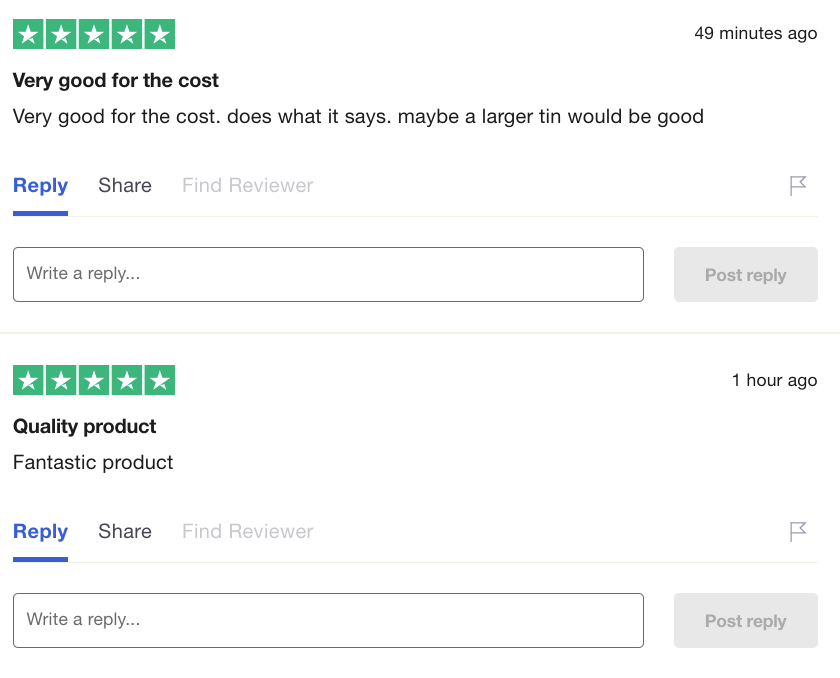The width and height of the screenshot is (840, 678).
Task: Click Find Reviewer on the 'Quality product' review
Action: click(247, 532)
